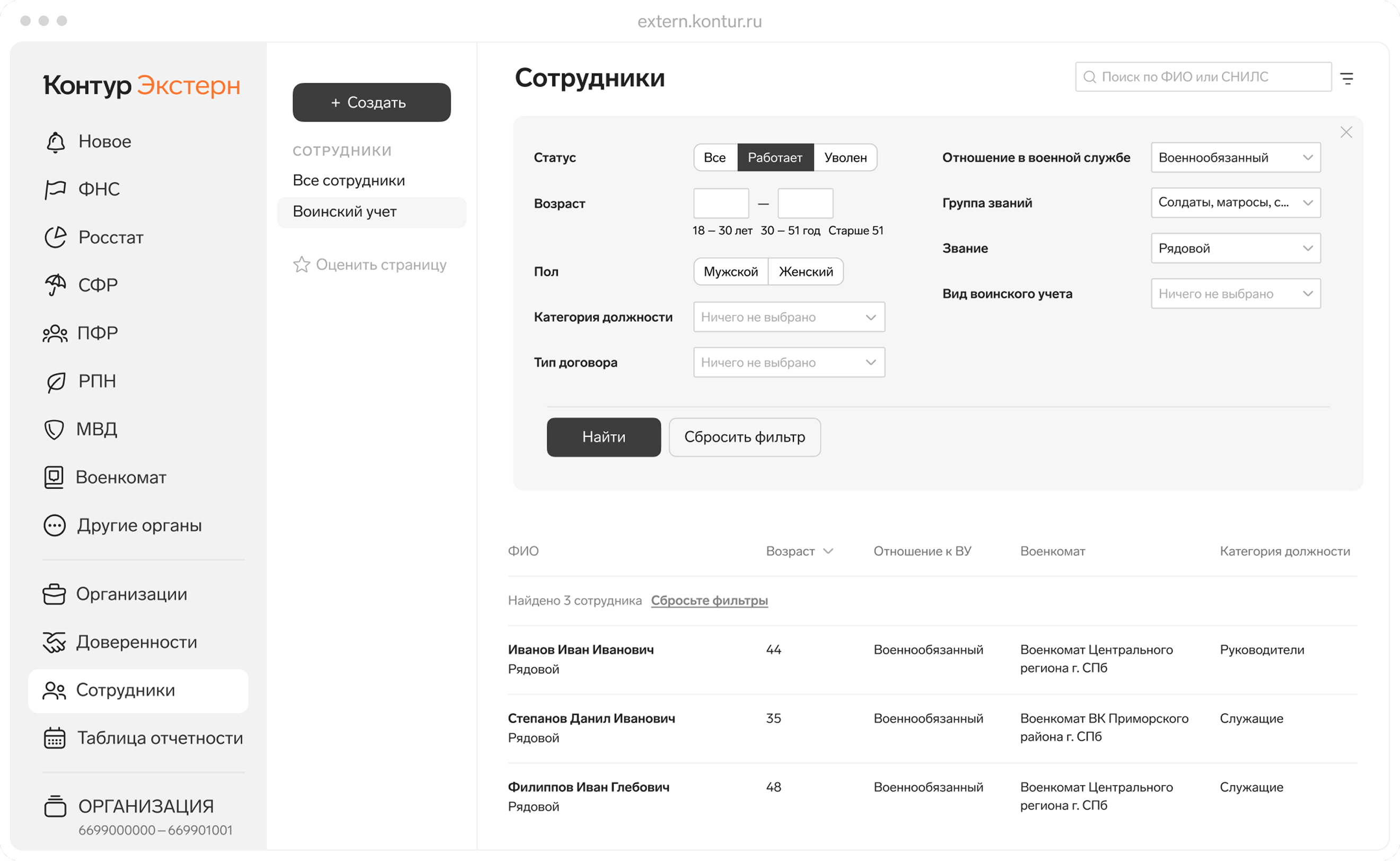Viewport: 1400px width, 861px height.
Task: Open the Звание dropdown
Action: (x=1235, y=248)
